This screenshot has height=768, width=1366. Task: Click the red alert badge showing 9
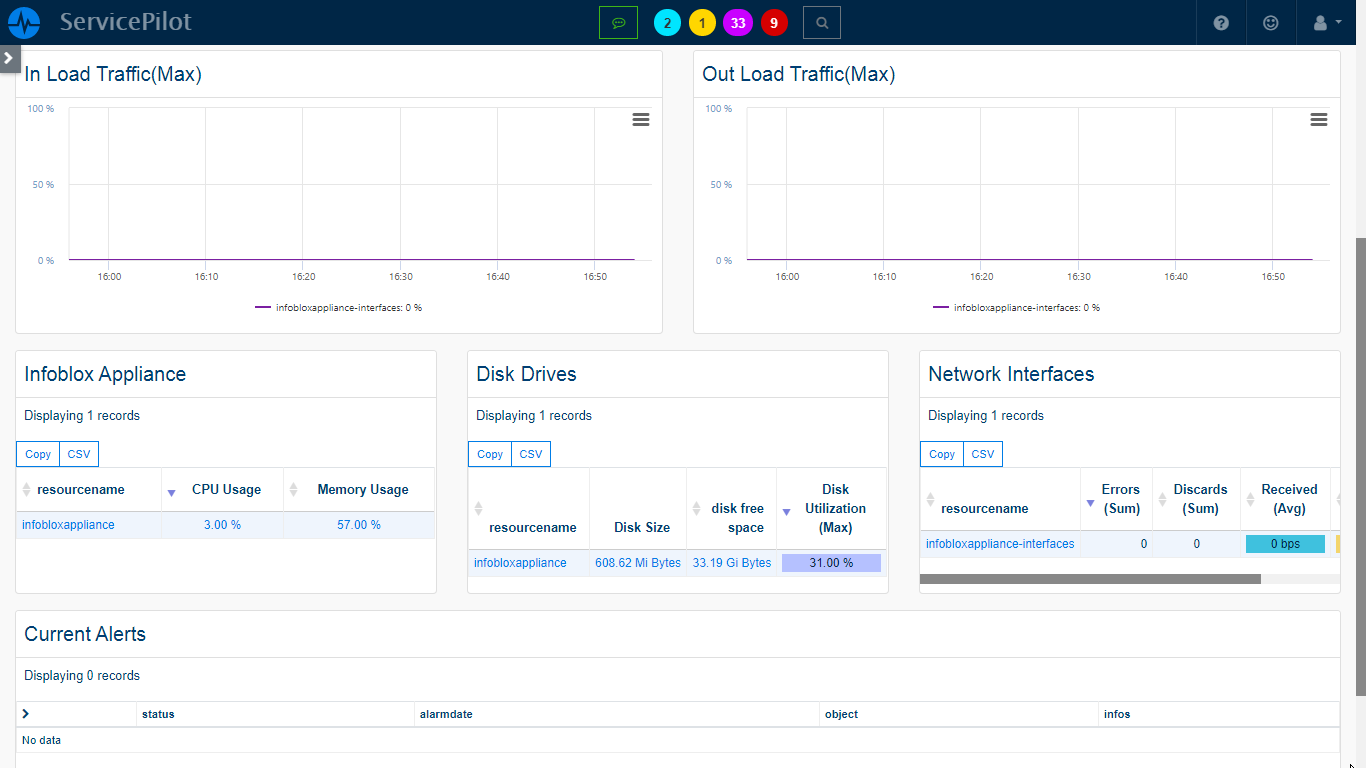pos(774,22)
